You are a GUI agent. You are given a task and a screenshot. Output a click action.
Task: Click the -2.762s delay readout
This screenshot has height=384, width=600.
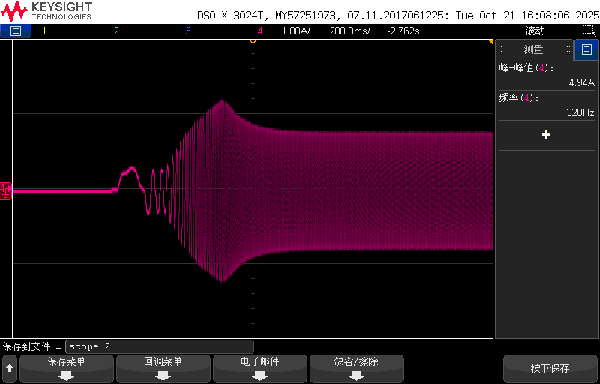[x=403, y=31]
